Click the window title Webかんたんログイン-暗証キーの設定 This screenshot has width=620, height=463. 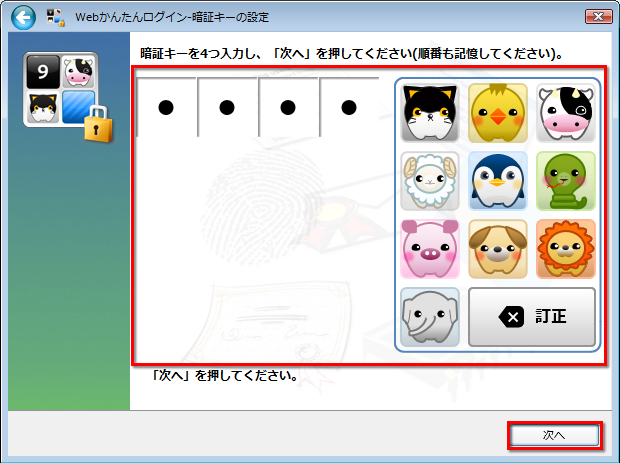(x=172, y=17)
